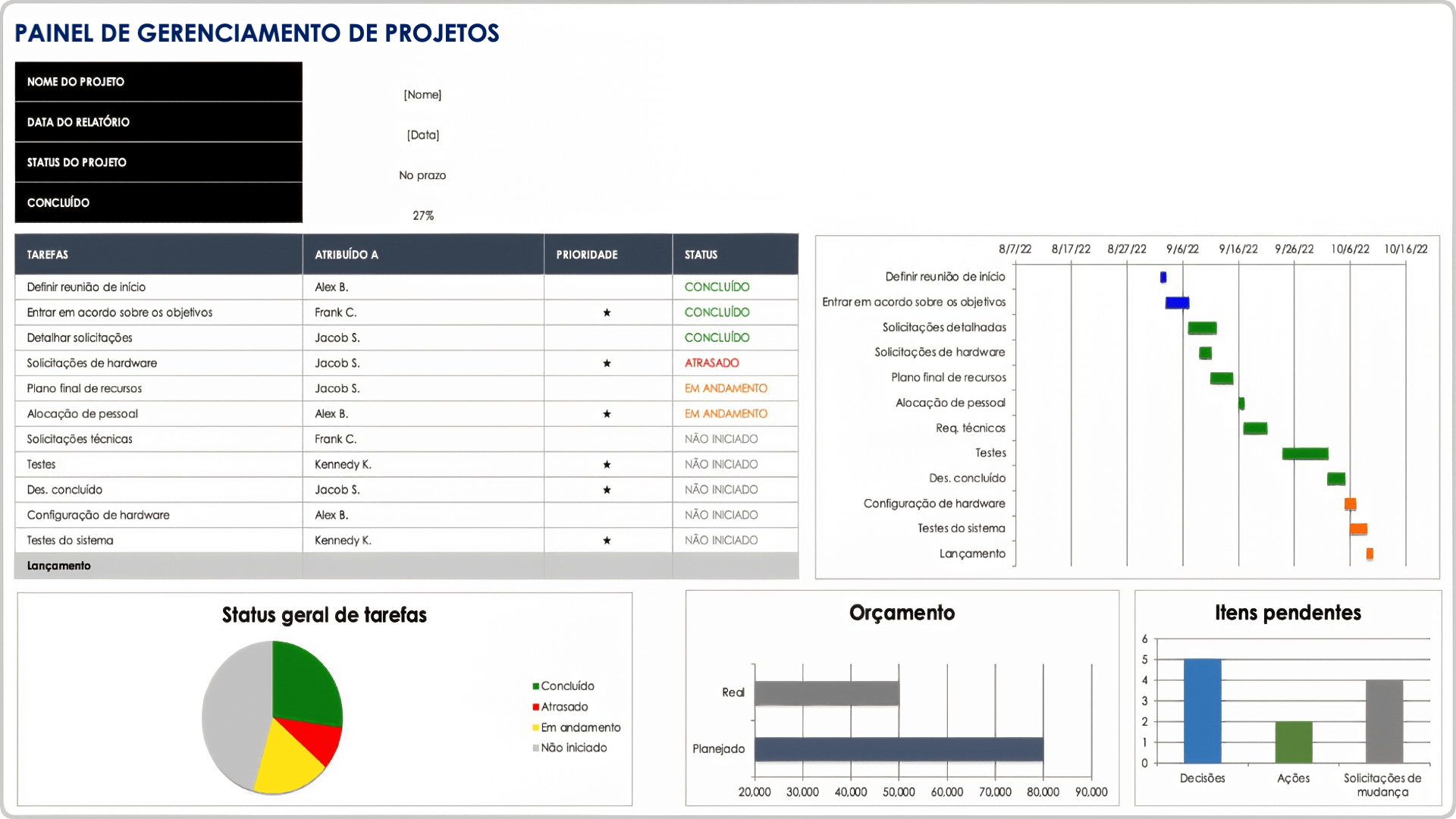The width and height of the screenshot is (1456, 819).
Task: Click the [Data] report date field
Action: click(x=423, y=135)
